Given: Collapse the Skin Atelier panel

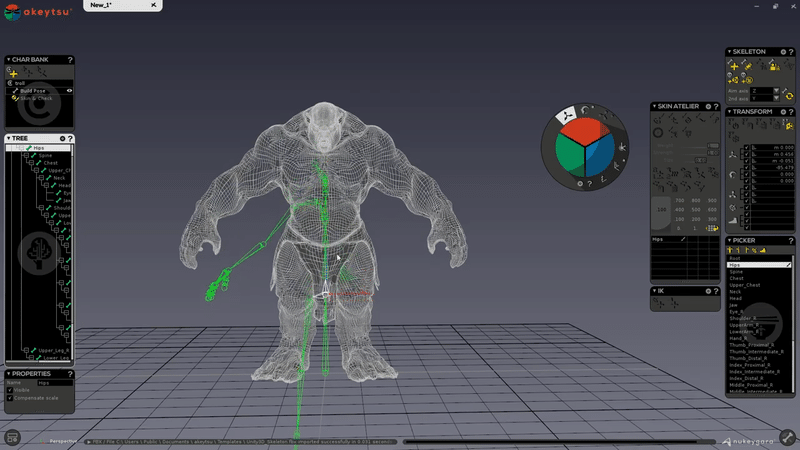Looking at the screenshot, I should click(x=654, y=106).
